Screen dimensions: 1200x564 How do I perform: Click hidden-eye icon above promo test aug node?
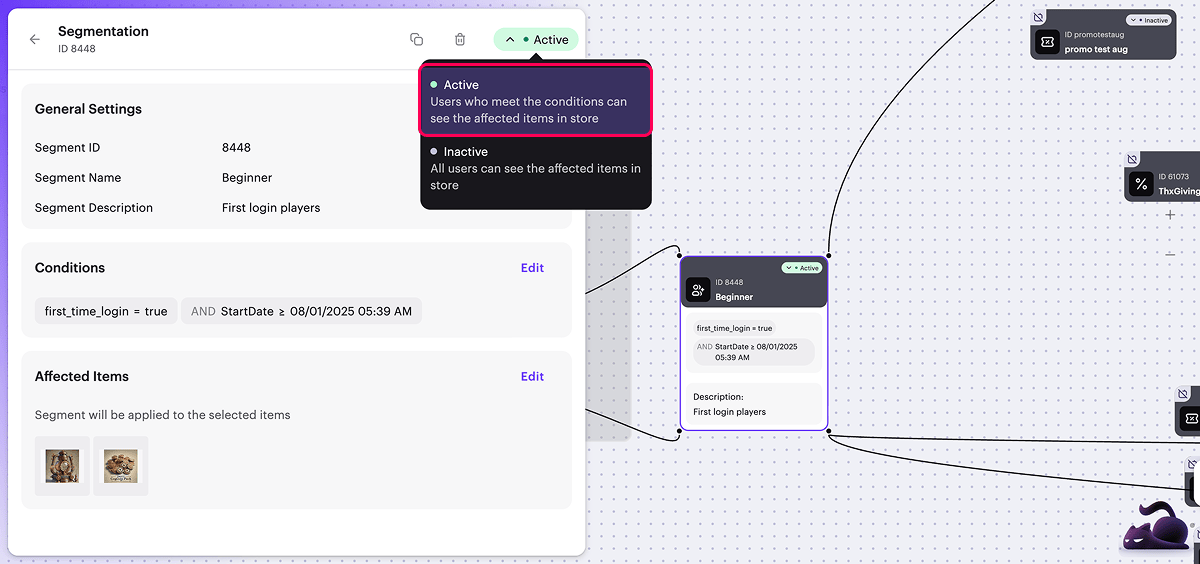coord(1039,18)
